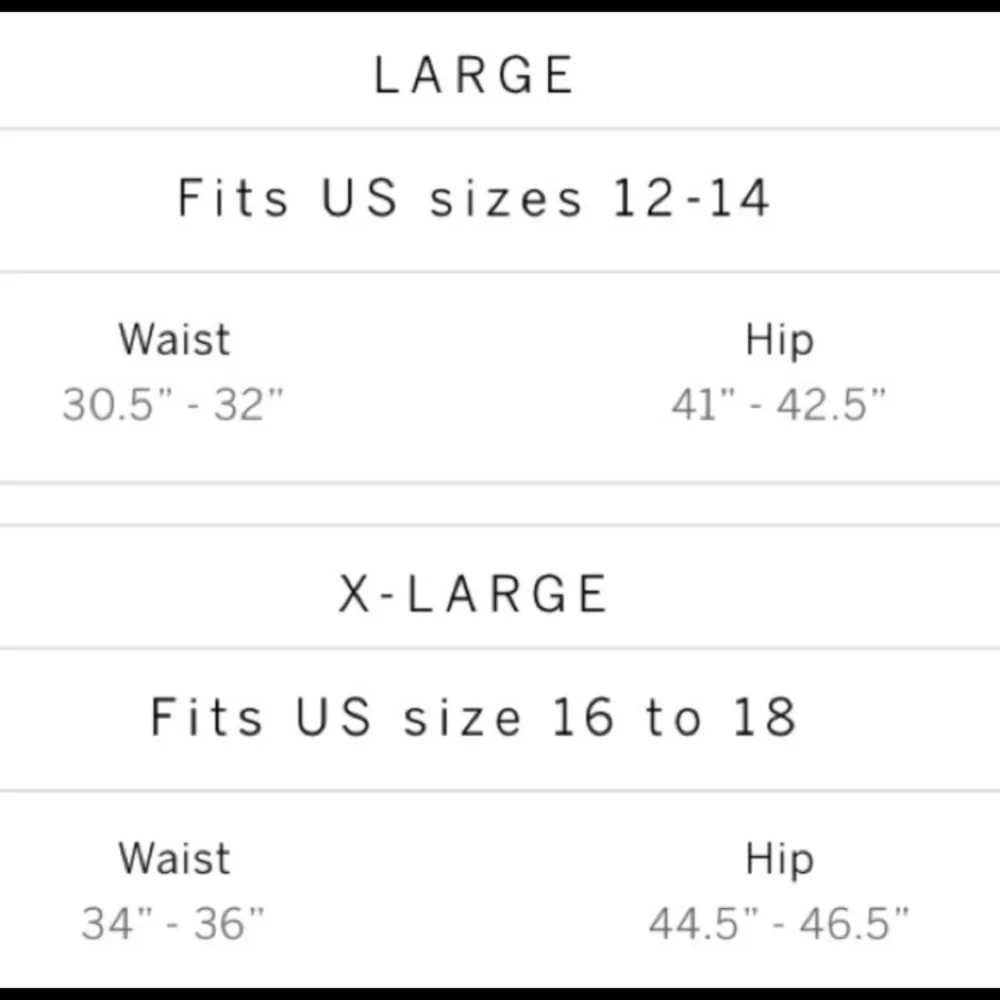1000x1000 pixels.
Task: Select the 'Fits US sizes 12-14' text
Action: tap(473, 198)
